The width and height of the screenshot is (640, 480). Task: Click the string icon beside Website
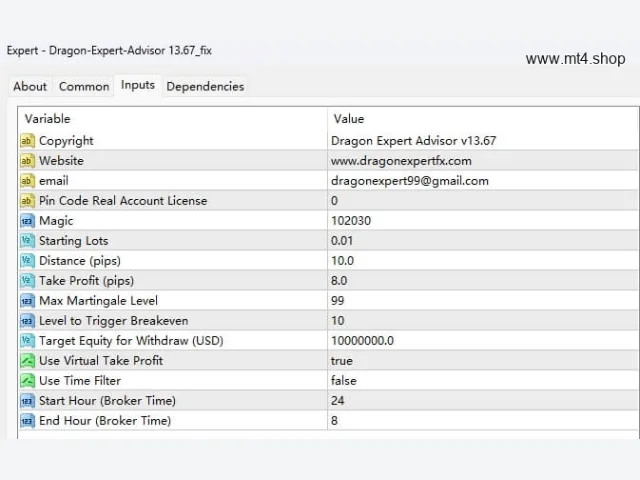27,161
